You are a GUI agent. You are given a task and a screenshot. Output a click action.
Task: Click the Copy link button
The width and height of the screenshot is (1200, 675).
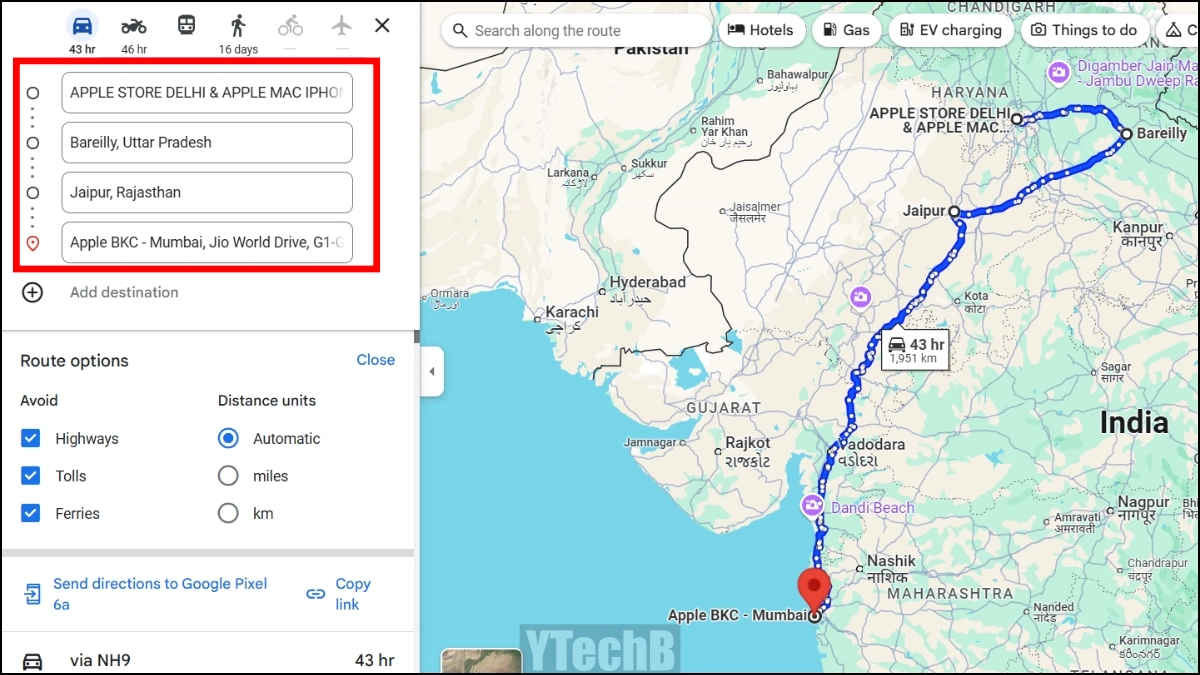353,594
